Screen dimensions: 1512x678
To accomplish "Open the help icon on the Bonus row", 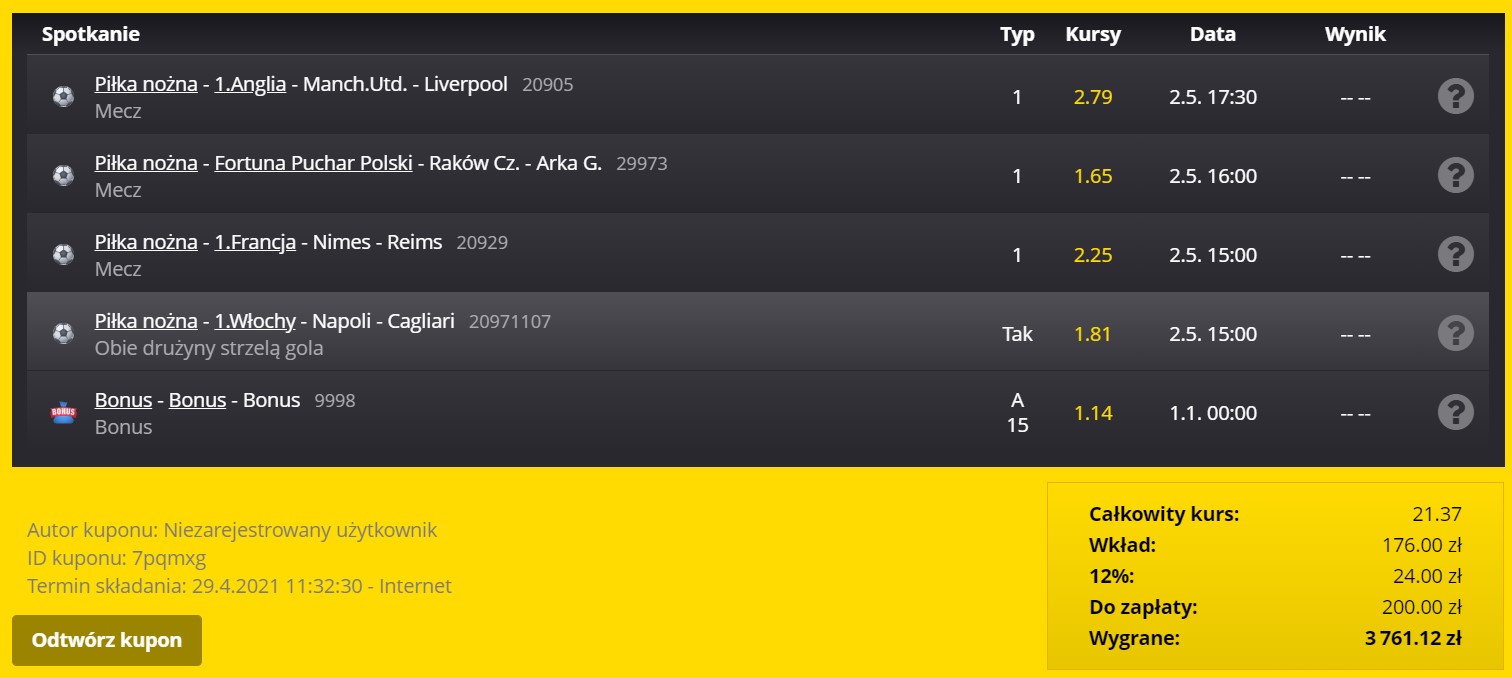I will pos(1455,413).
